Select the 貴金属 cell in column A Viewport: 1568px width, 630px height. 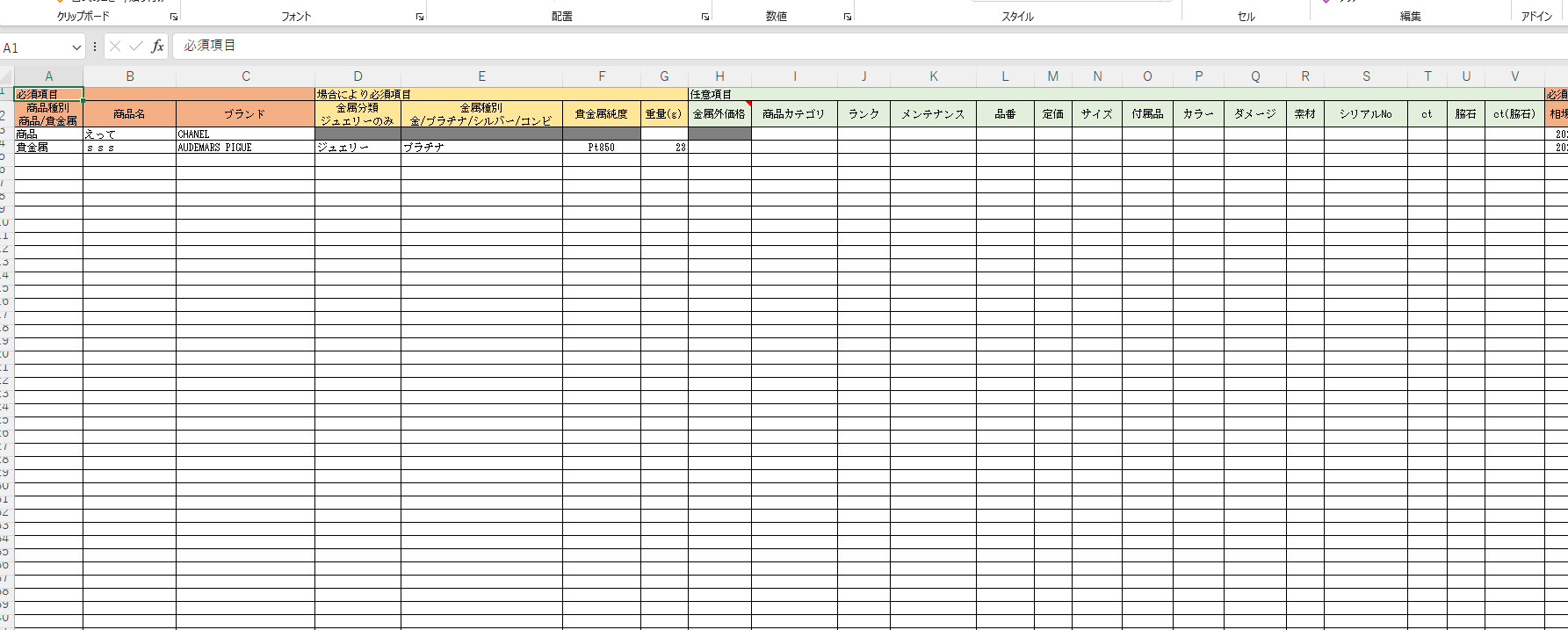pyautogui.click(x=49, y=147)
